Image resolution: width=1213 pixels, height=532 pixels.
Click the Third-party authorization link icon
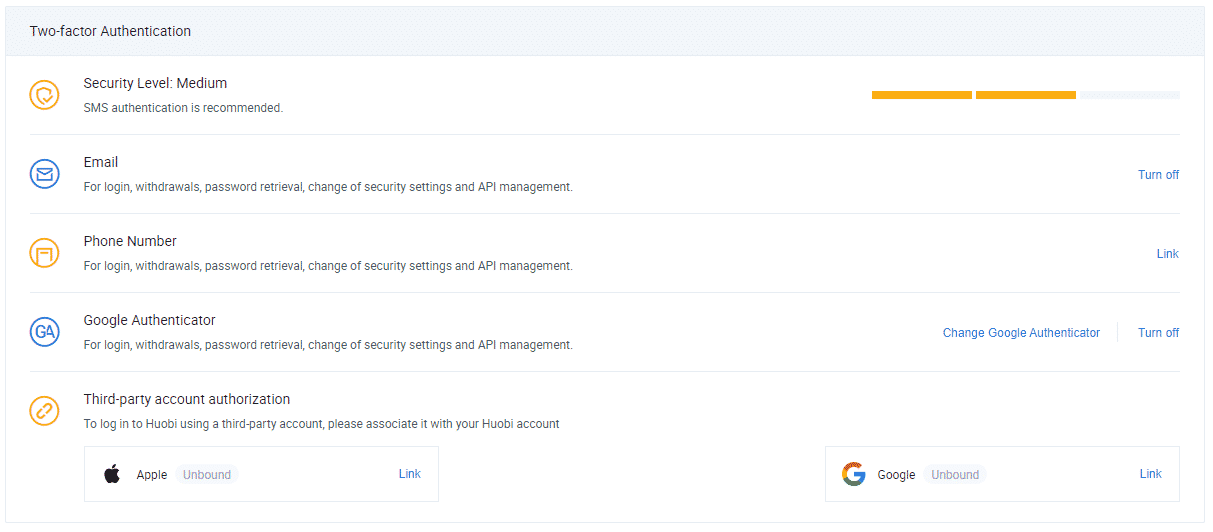click(45, 411)
